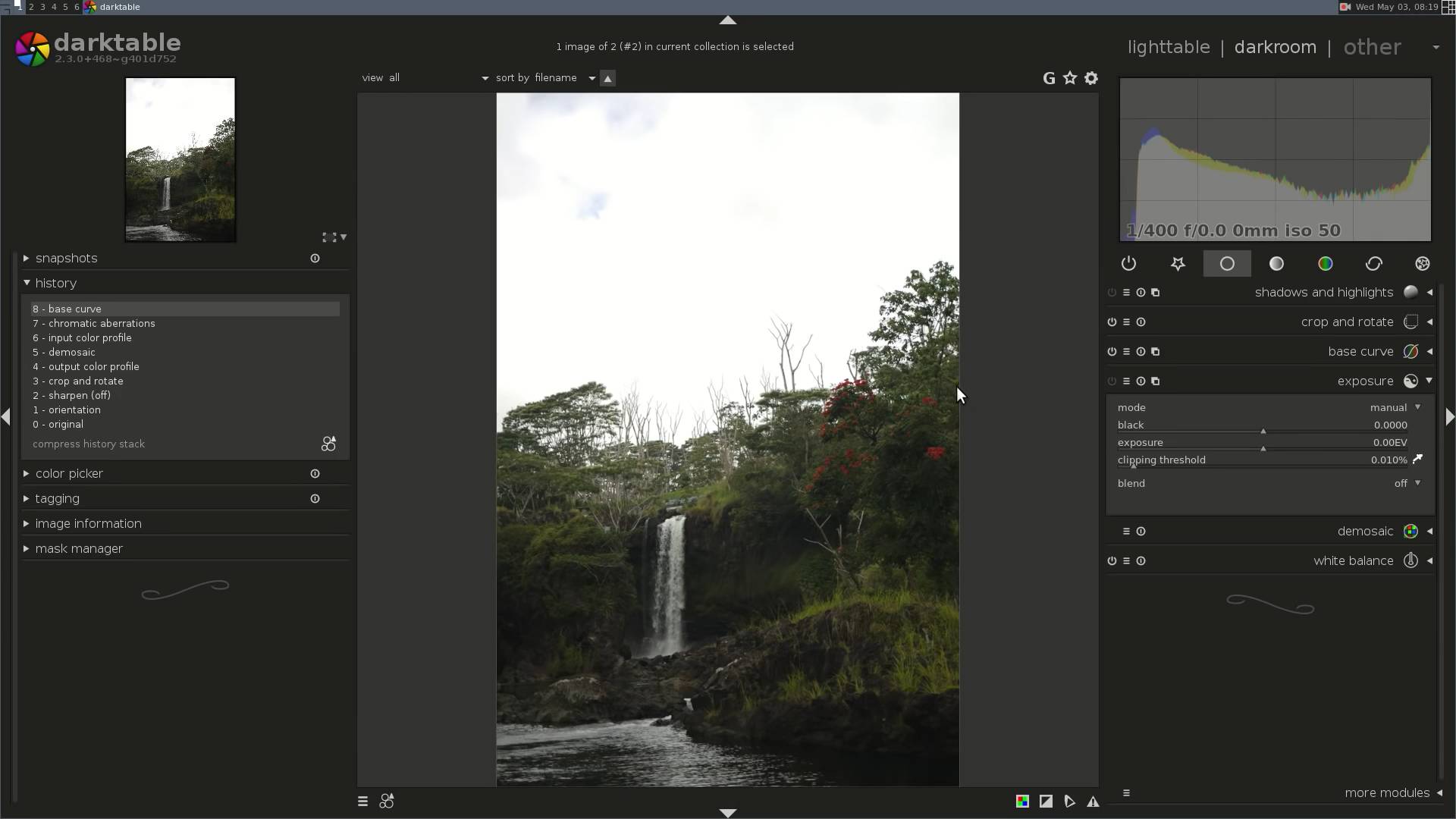This screenshot has width=1456, height=819.
Task: Toggle the overexposure warning icon
Action: point(1046,802)
